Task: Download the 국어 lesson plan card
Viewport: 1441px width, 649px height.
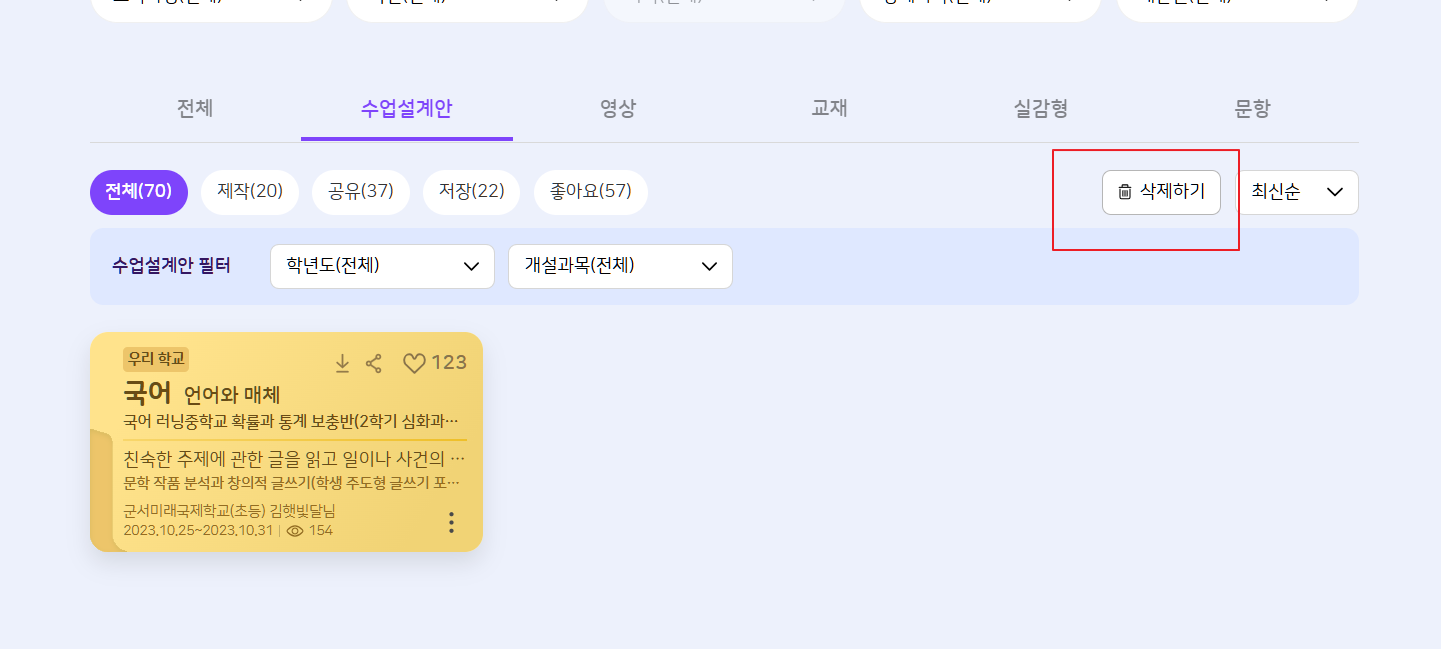Action: 342,363
